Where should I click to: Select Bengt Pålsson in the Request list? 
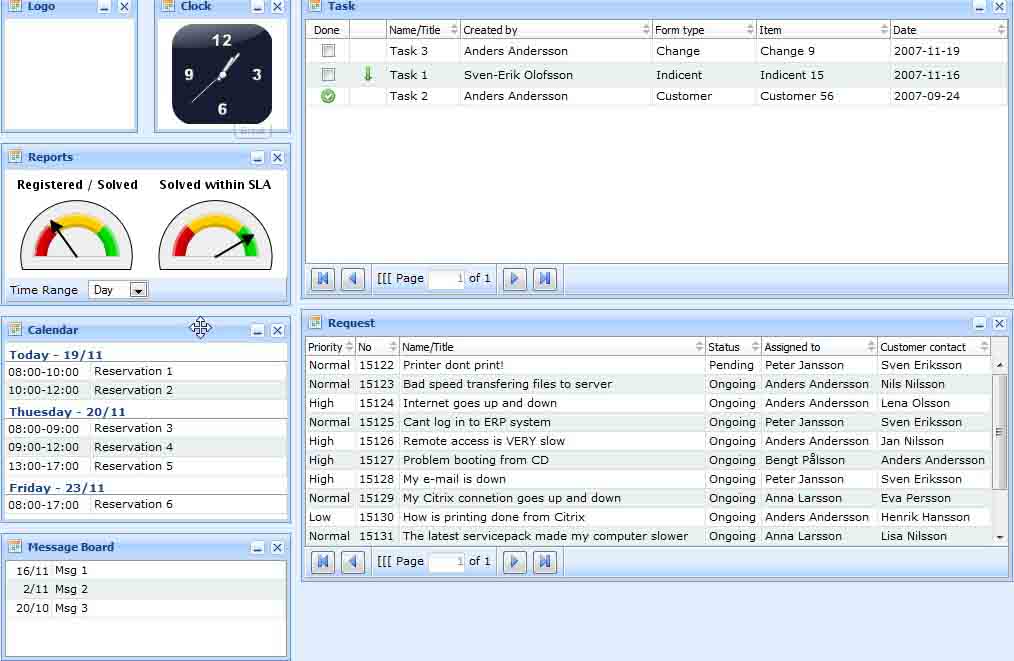pyautogui.click(x=804, y=460)
